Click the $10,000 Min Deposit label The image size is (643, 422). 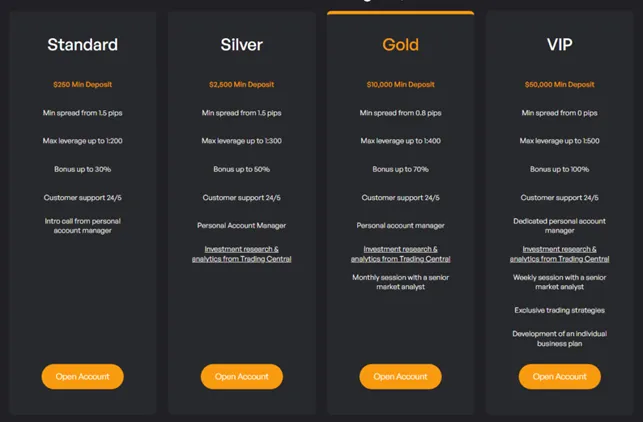pos(400,85)
